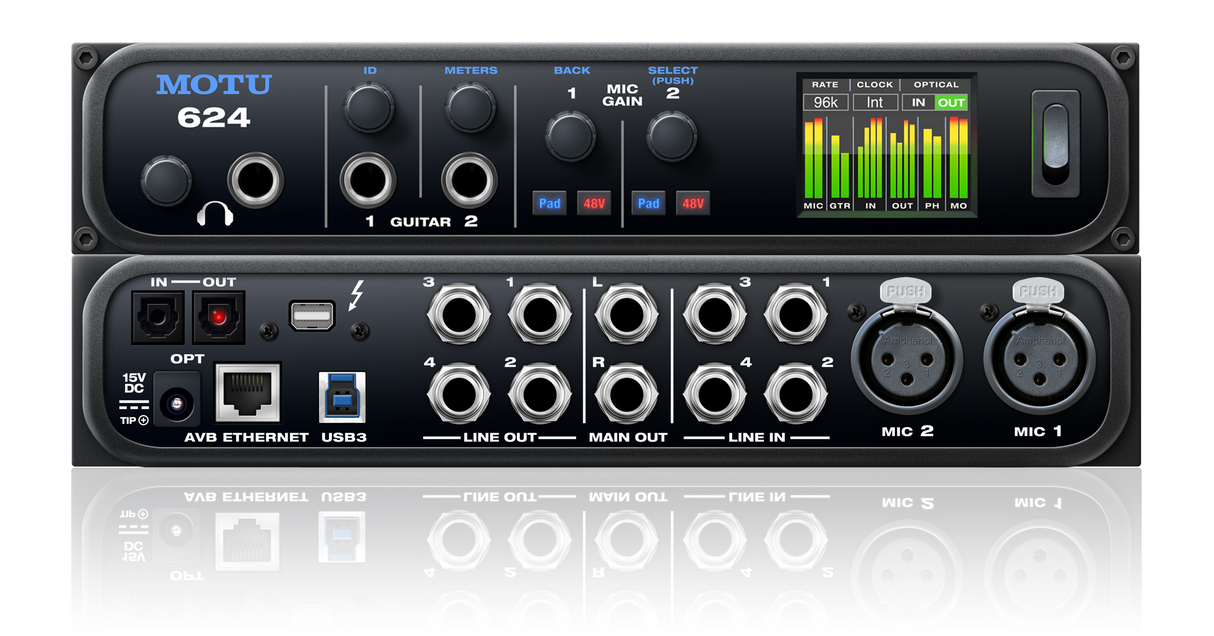The image size is (1214, 636).
Task: Select the blue USB3 port
Action: point(342,397)
